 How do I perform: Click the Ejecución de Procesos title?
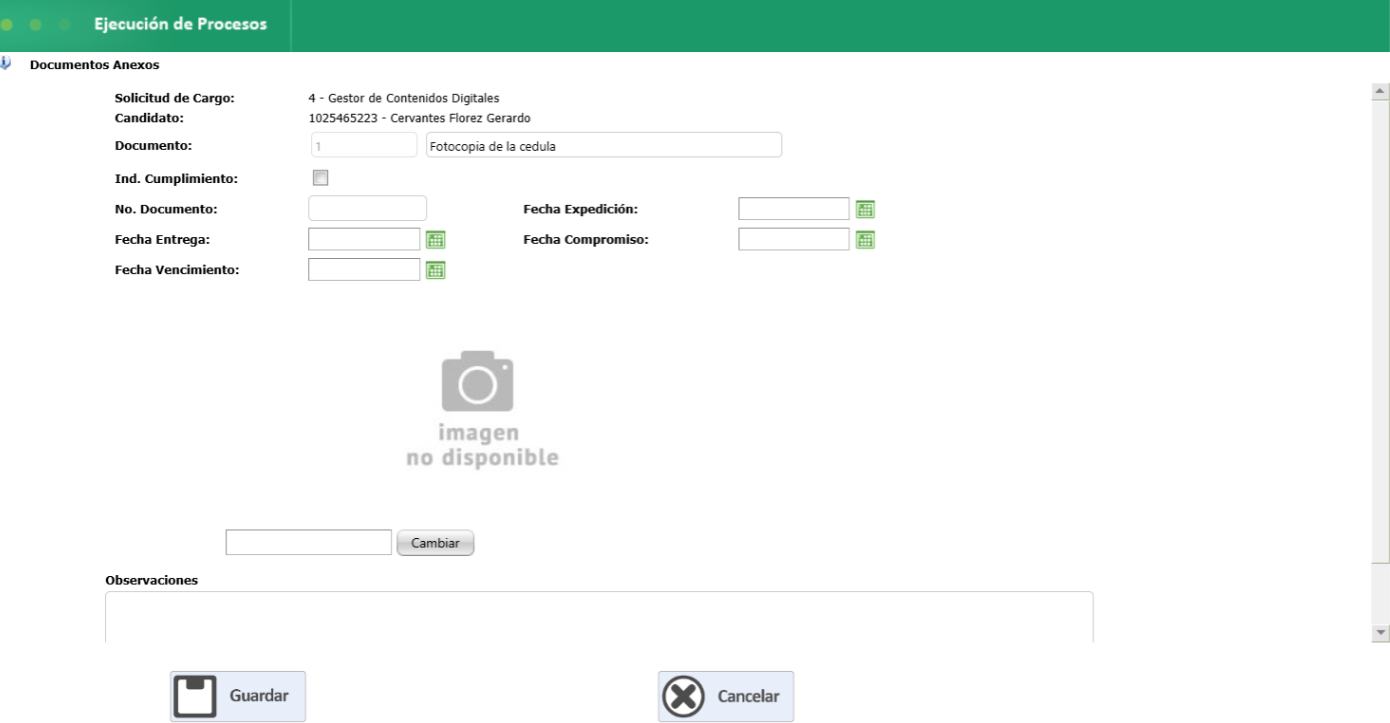coord(181,24)
